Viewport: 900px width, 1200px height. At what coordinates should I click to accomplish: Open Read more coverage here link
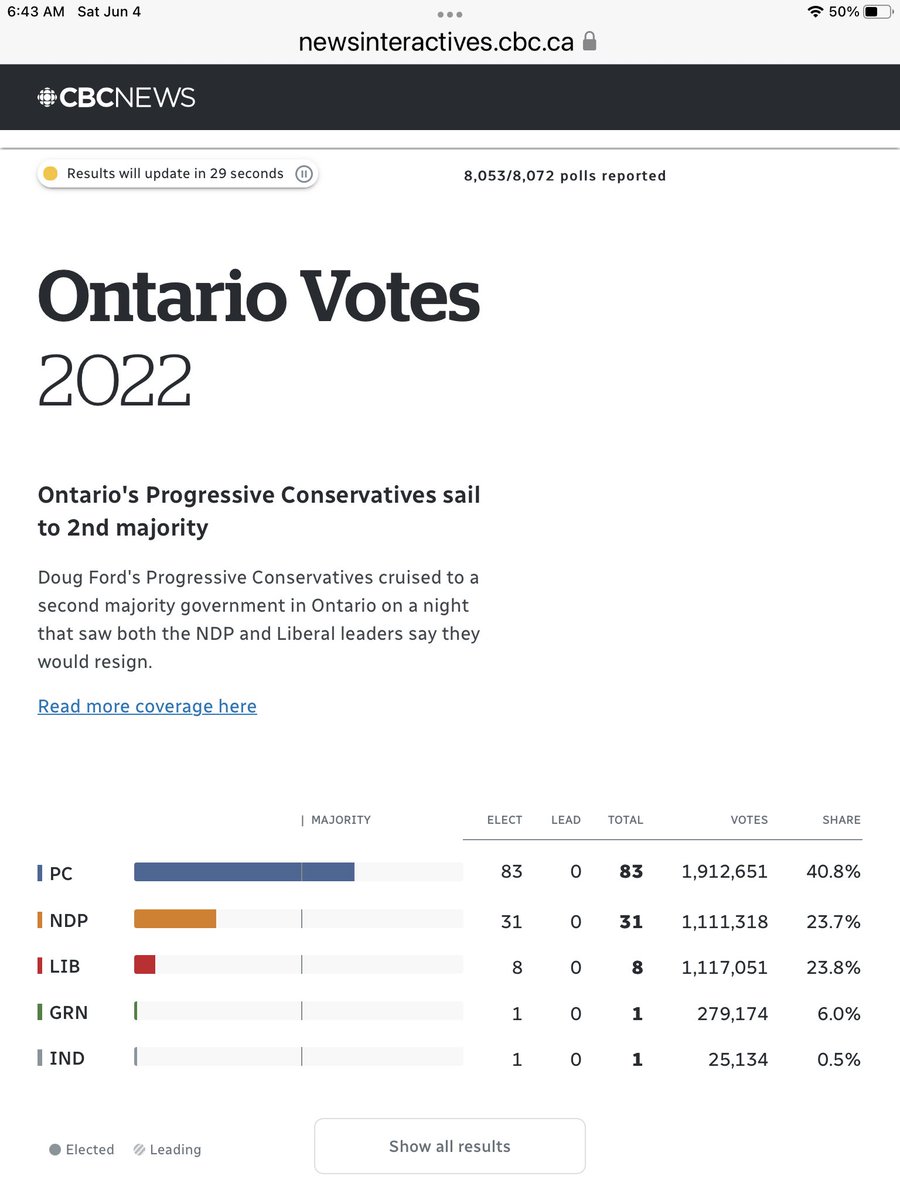coord(147,706)
